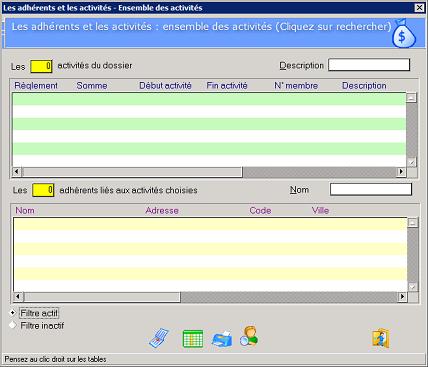Sort by Description column header in activities table
428x367 pixels.
point(364,86)
